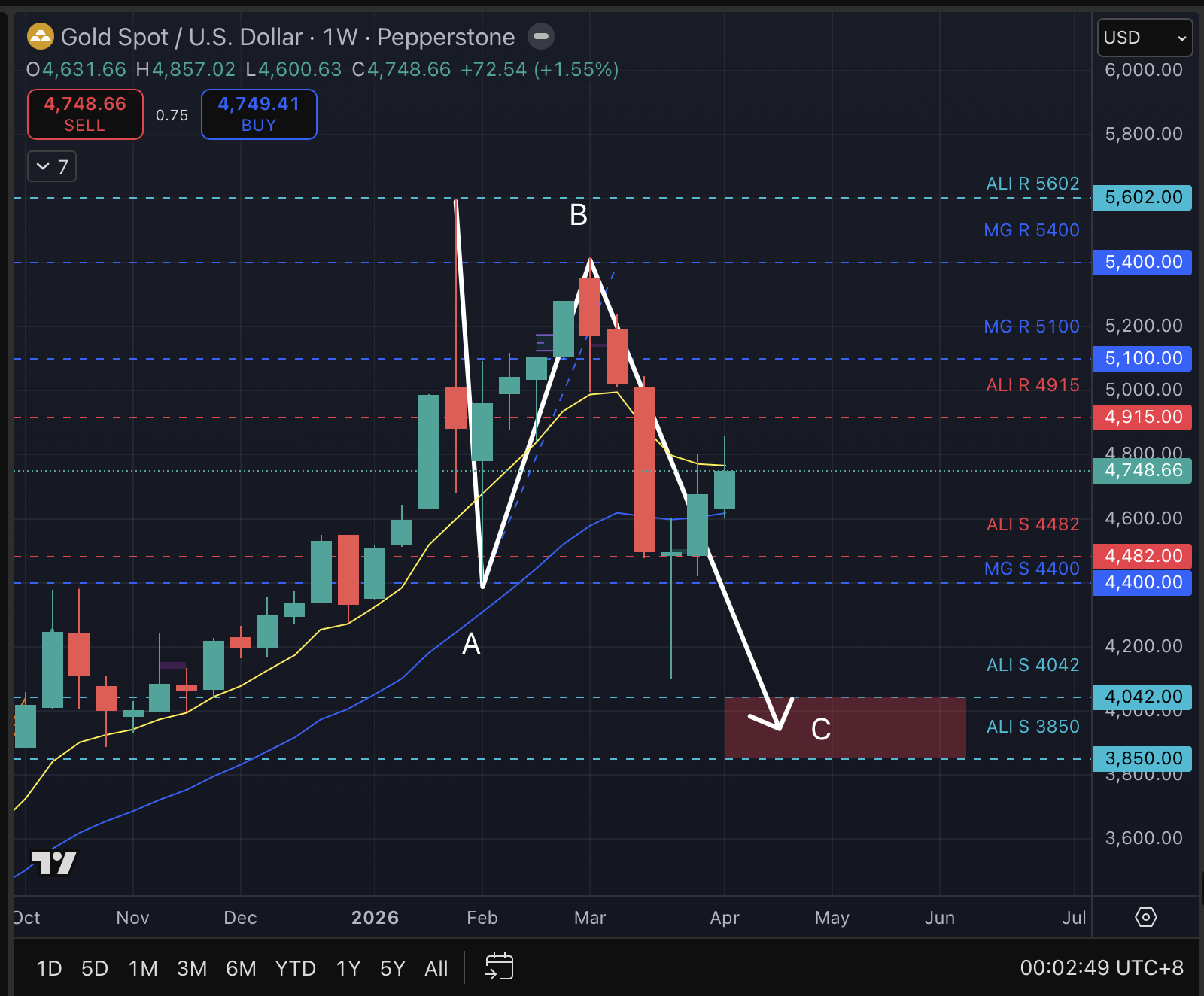Image resolution: width=1204 pixels, height=996 pixels.
Task: Click the 5,602.00 price label on axis
Action: pos(1142,198)
